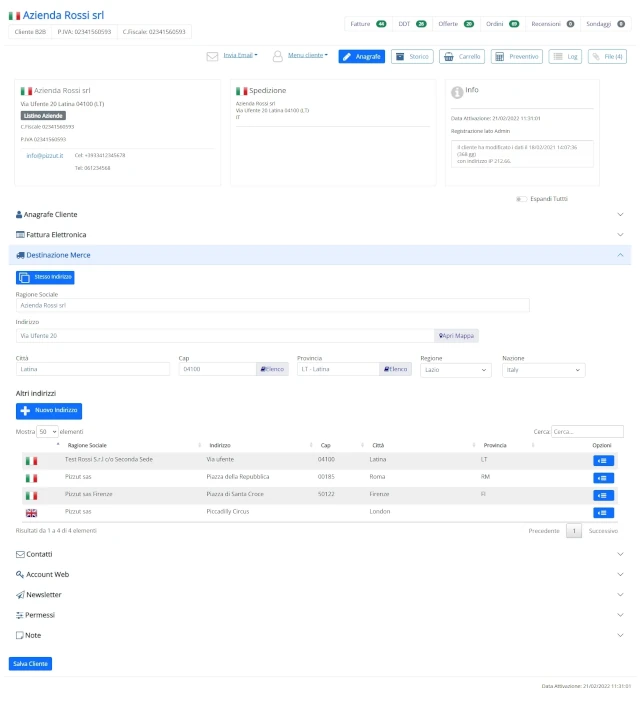Open the Storico view
This screenshot has height=704, width=640.
pyautogui.click(x=412, y=57)
